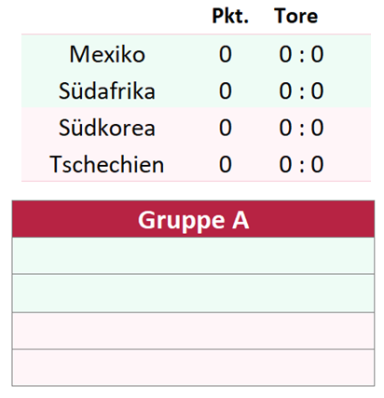Screen dimensions: 384x398
Task: Select the Südafrika team name cell
Action: 107,91
